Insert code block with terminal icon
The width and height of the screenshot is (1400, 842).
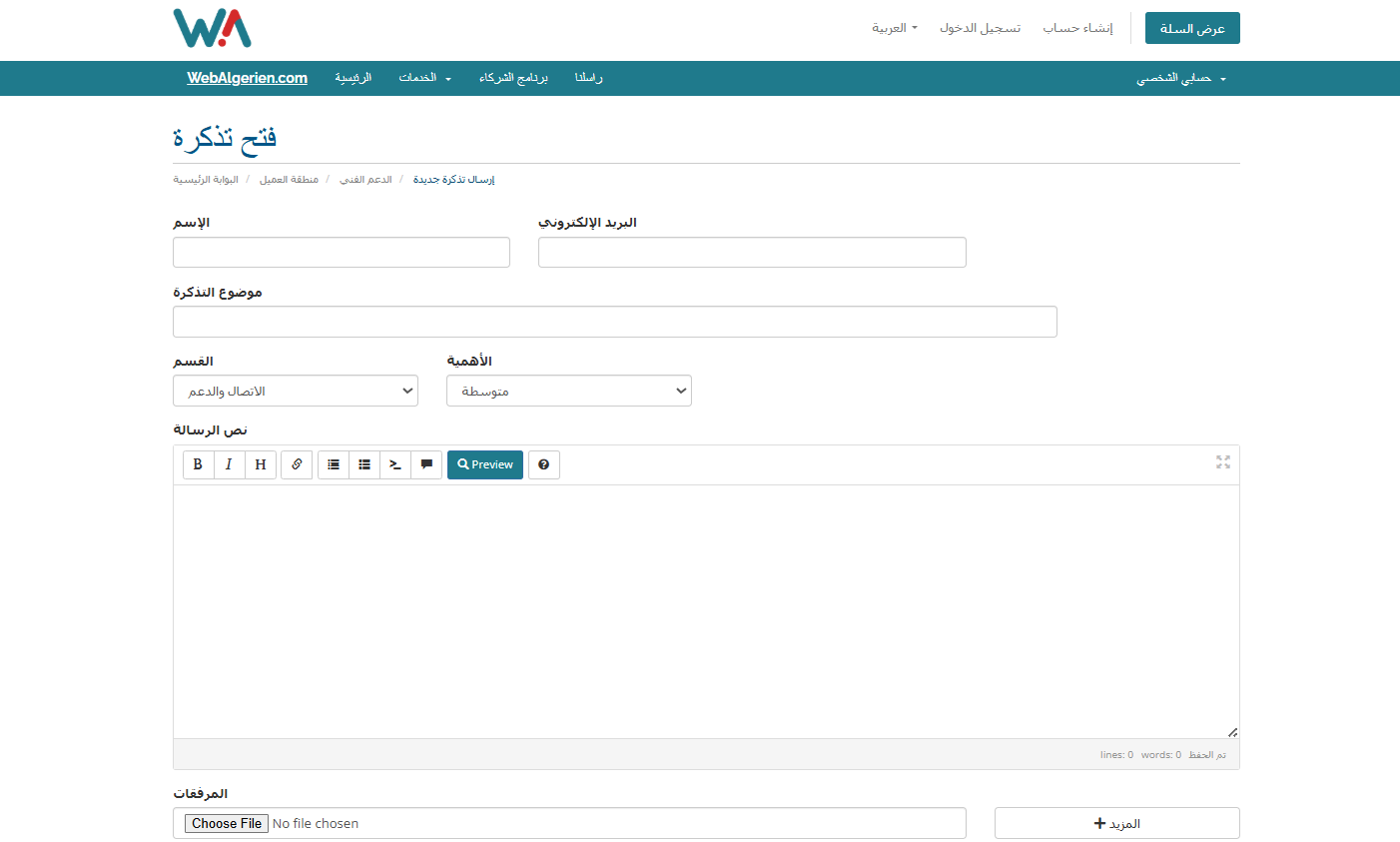coord(395,464)
